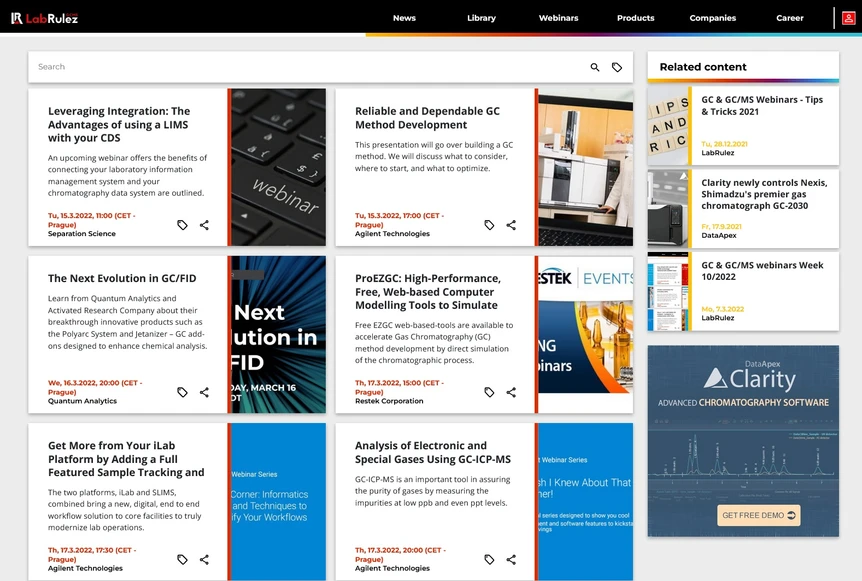Click the GC lab instrument thumbnail

pos(585,167)
